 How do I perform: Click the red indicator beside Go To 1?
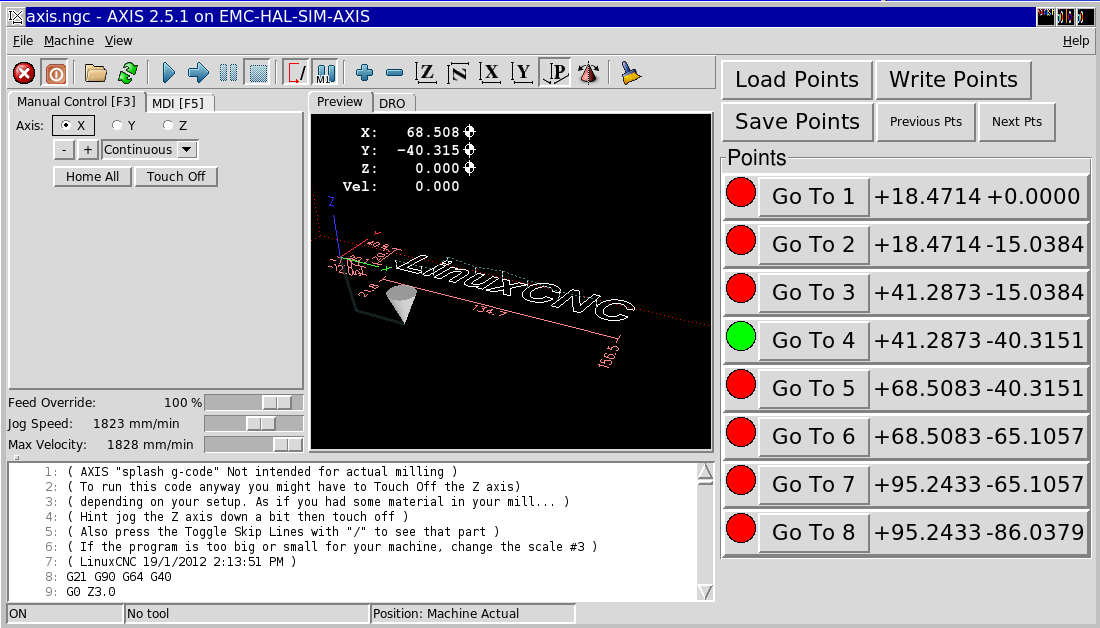(741, 192)
